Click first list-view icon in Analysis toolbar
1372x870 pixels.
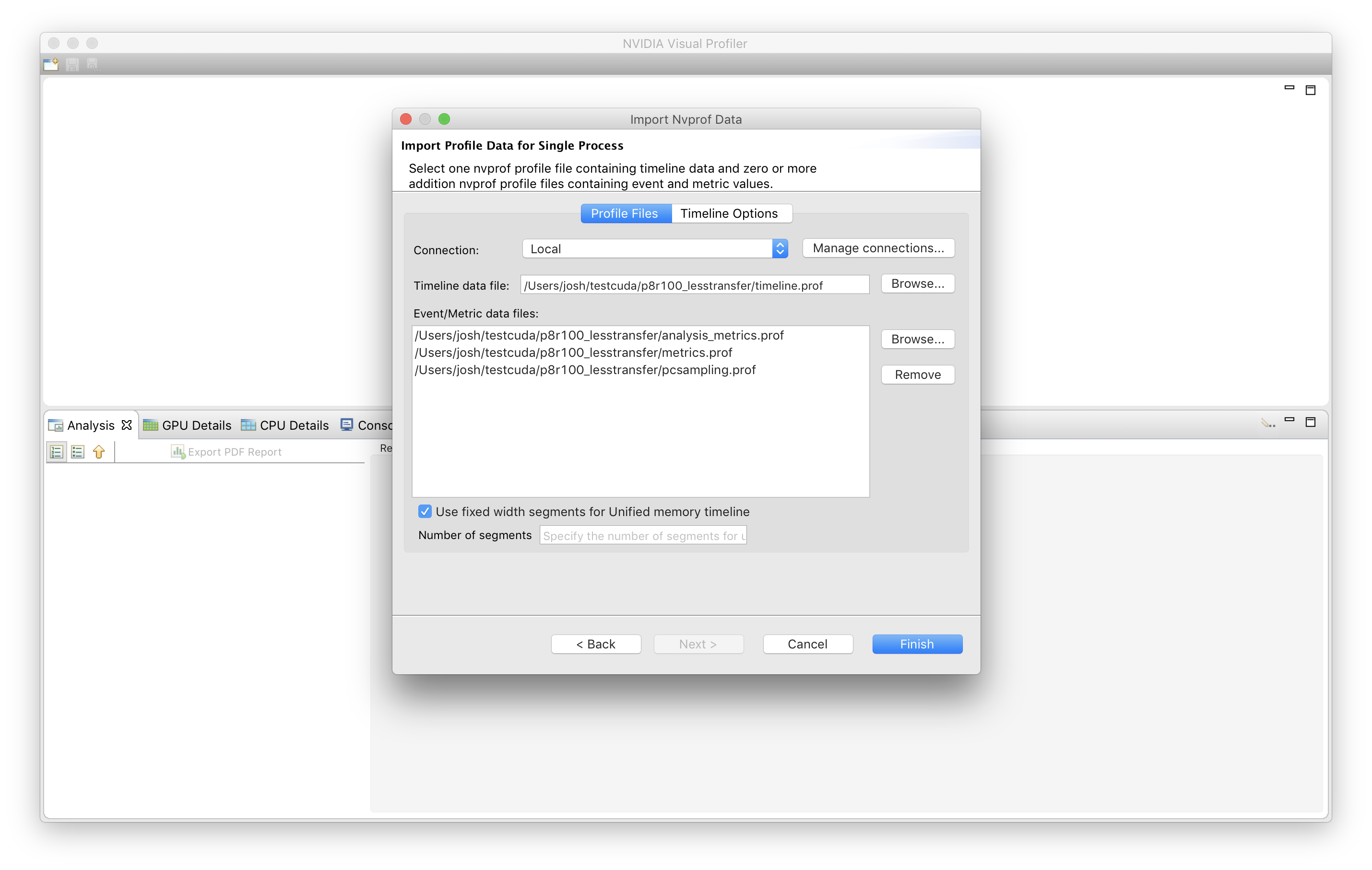tap(57, 452)
